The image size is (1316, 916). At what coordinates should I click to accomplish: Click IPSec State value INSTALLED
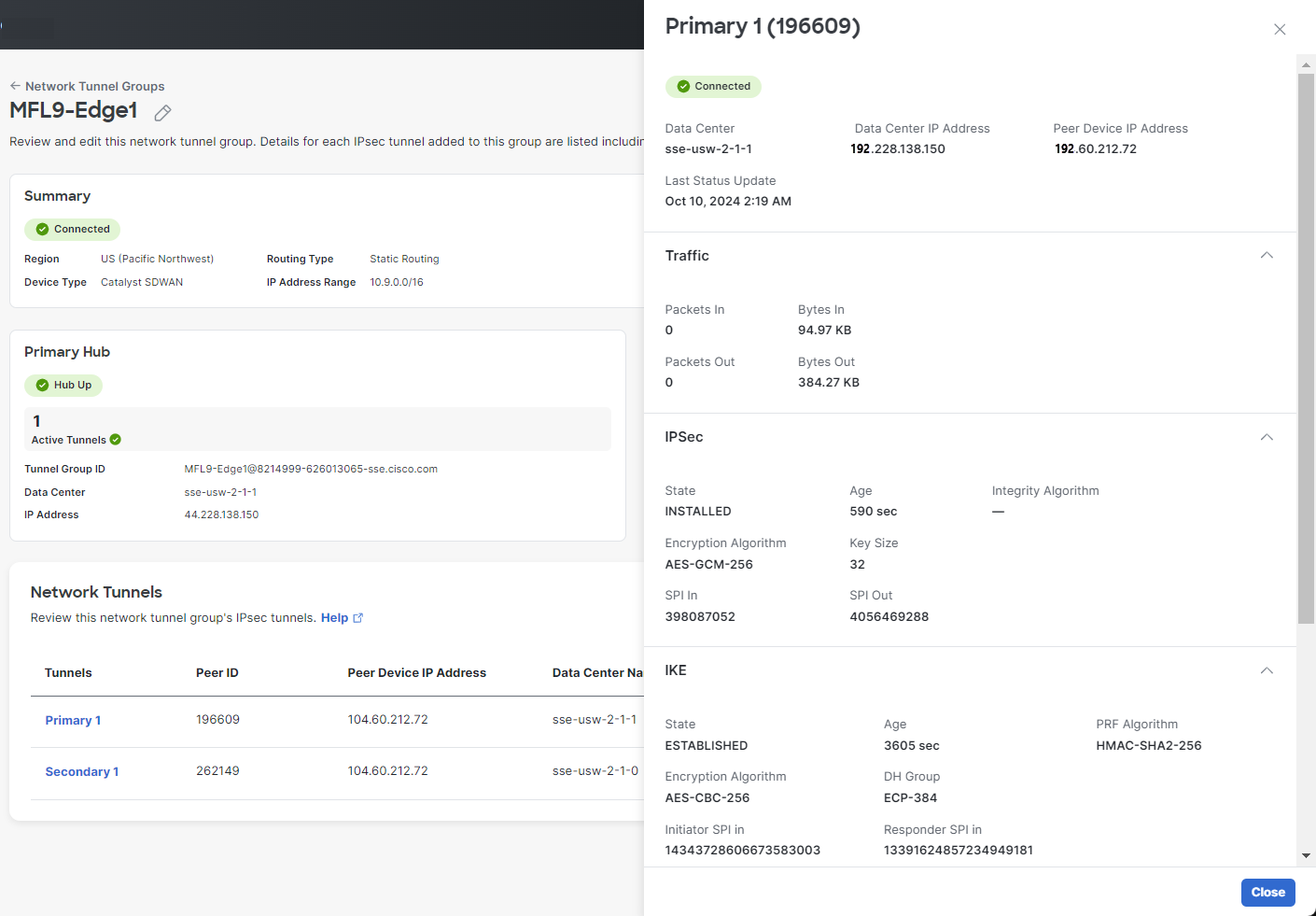click(698, 512)
